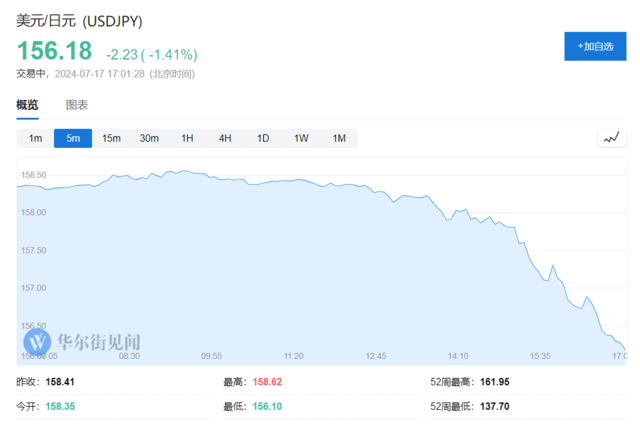Click the 158.50 y-axis price label
Screen dimensions: 640x427
pos(35,175)
